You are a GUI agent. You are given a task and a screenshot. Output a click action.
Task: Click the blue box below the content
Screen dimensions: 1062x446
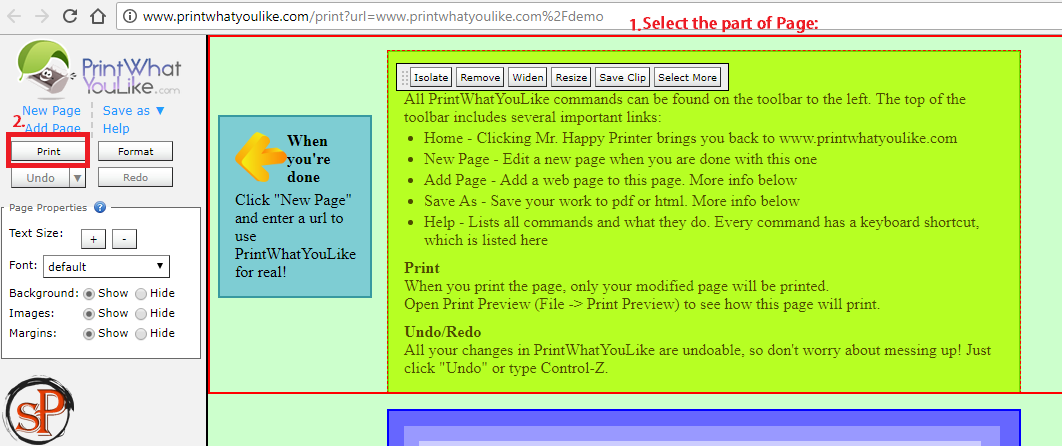pos(703,428)
